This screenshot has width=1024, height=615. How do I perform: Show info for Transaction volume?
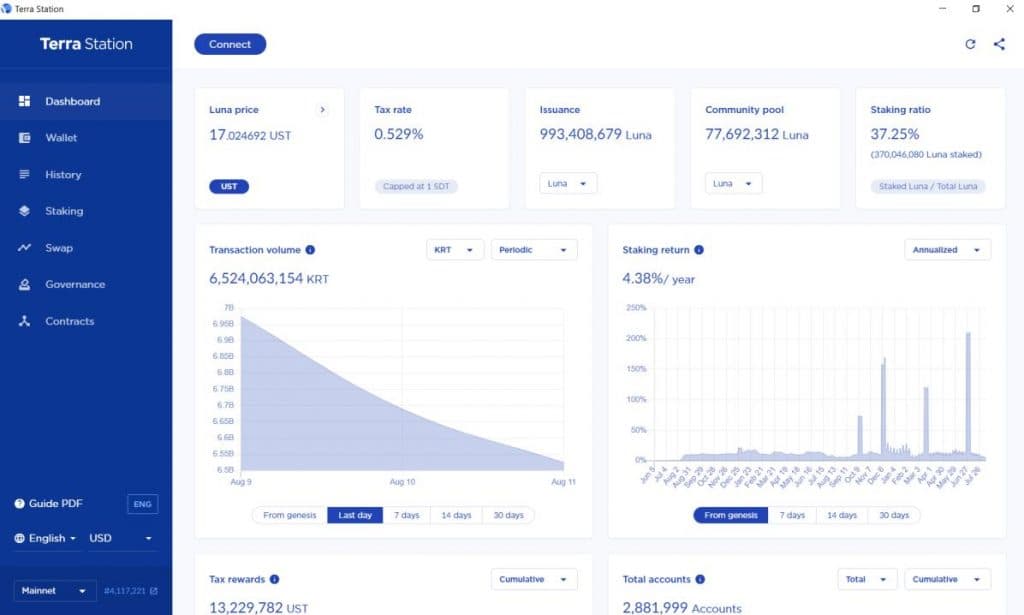[310, 249]
